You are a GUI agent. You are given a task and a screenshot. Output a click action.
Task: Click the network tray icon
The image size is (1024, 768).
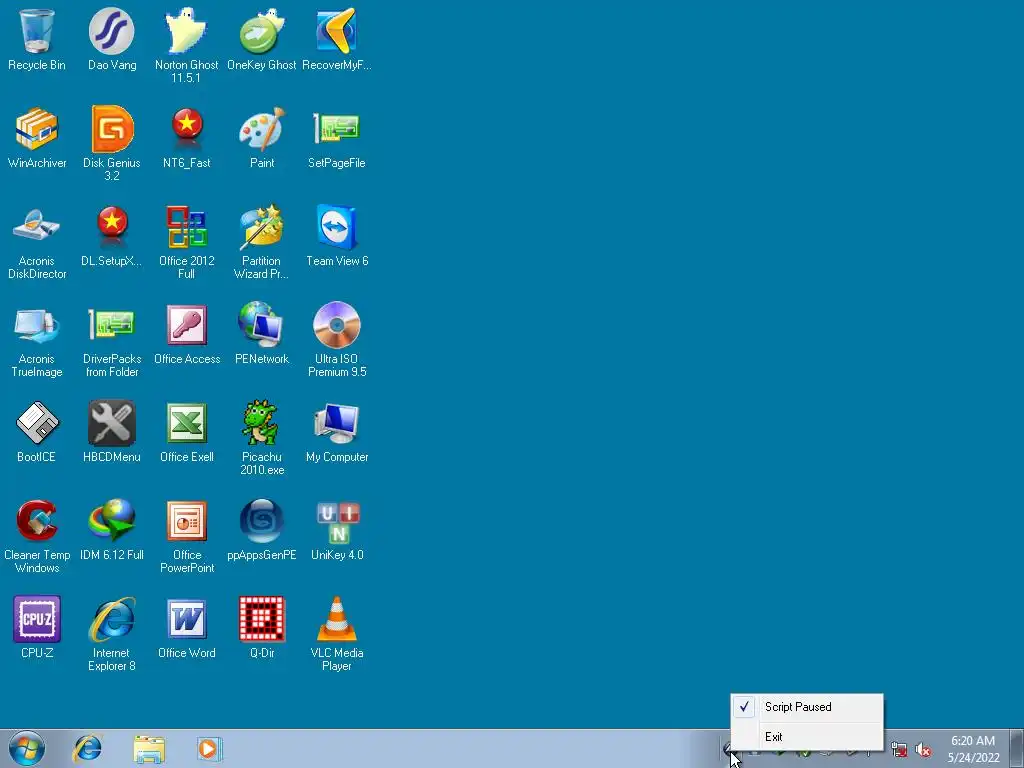point(899,750)
